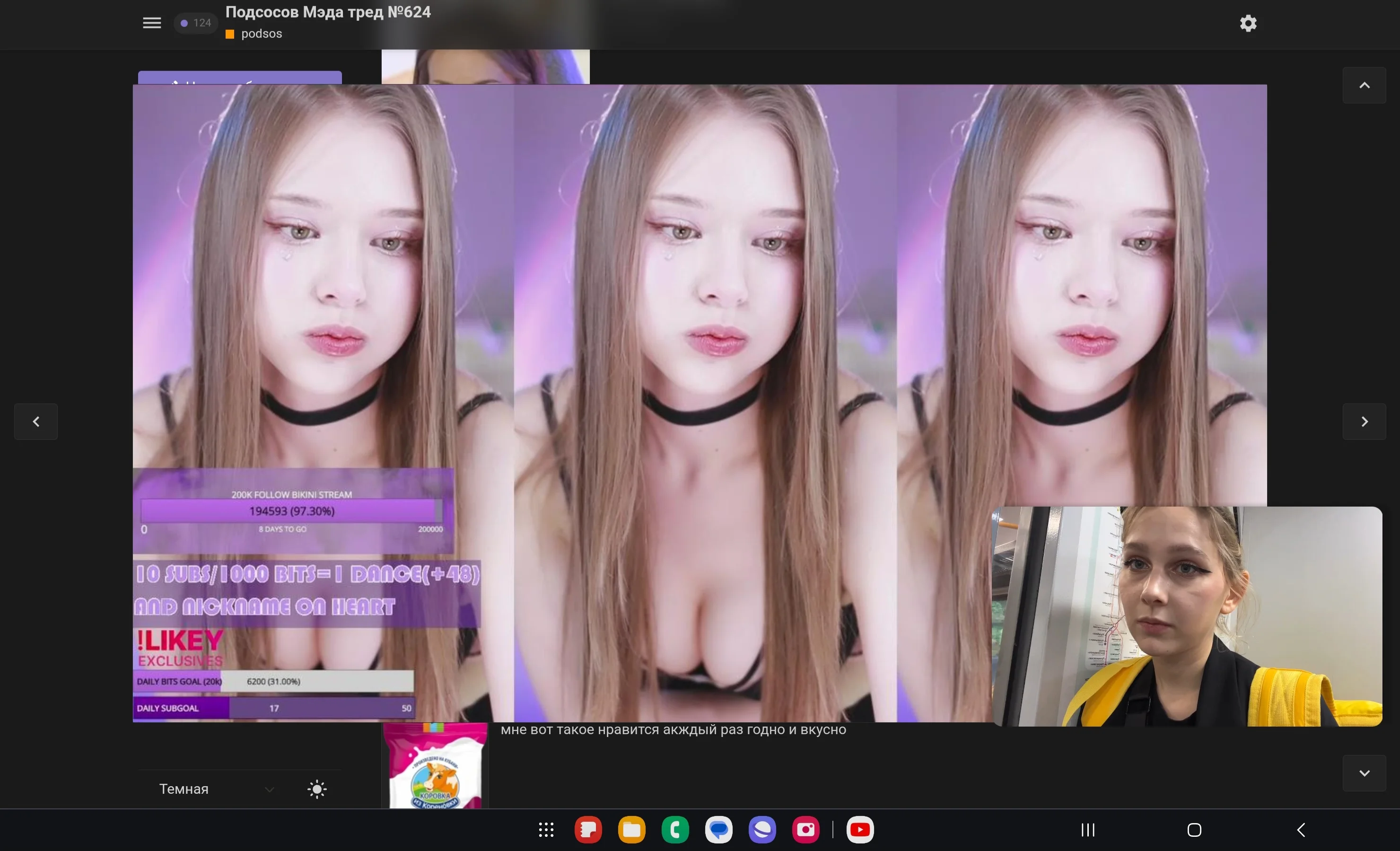The width and height of the screenshot is (1400, 851).
Task: Toggle brightness with the sun icon
Action: [317, 789]
